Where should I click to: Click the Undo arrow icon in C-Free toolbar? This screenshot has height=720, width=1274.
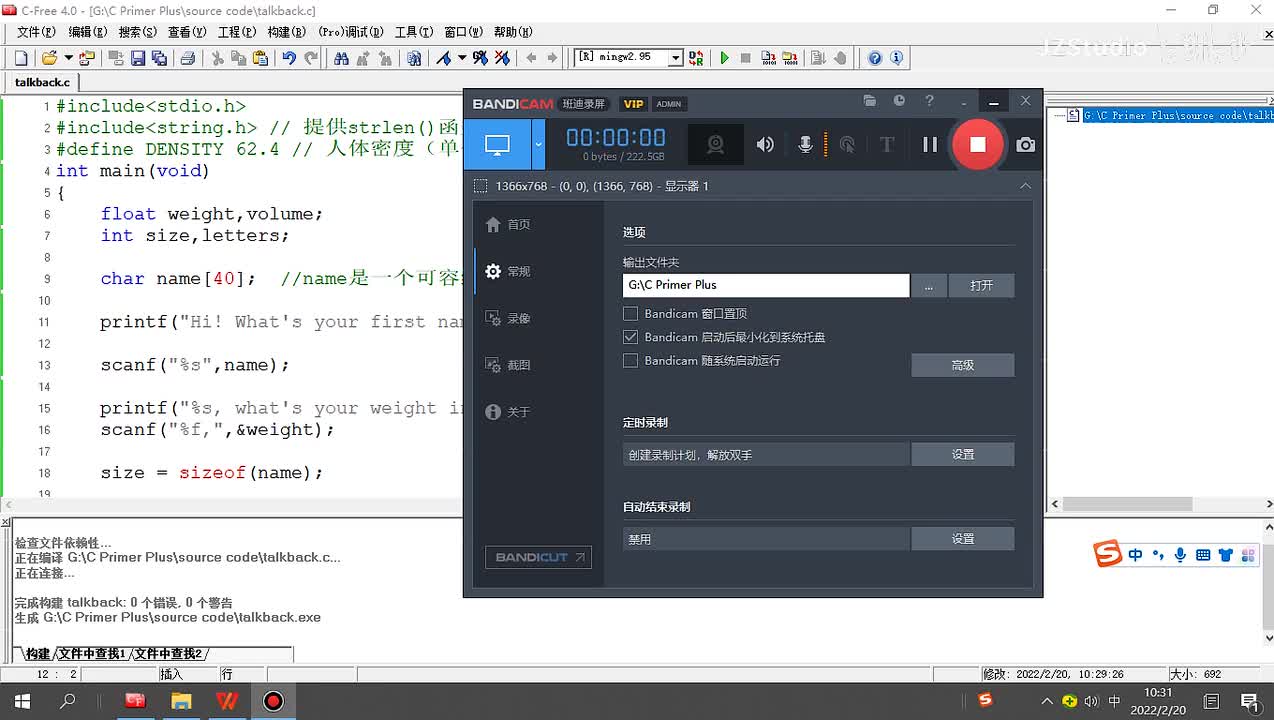click(x=289, y=58)
